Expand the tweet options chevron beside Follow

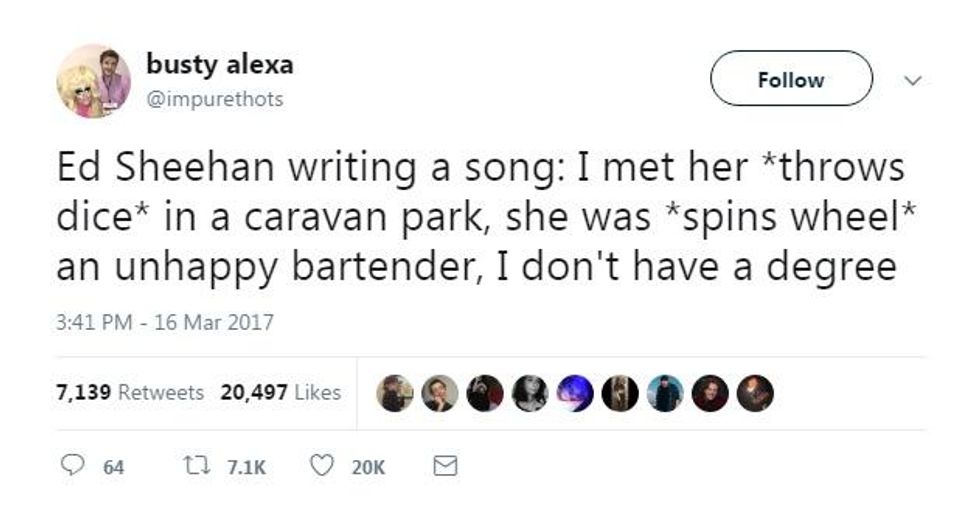pos(911,79)
